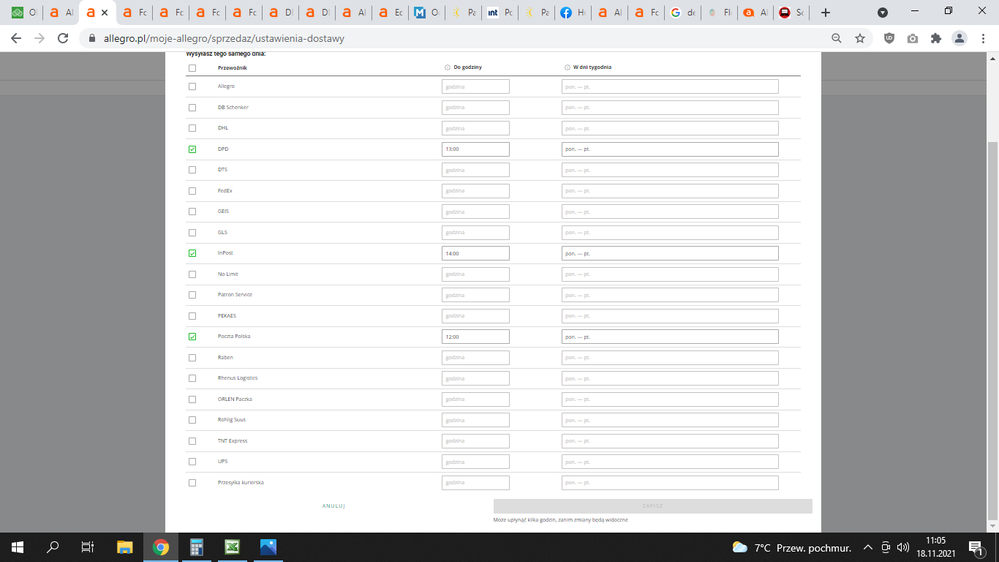Open weekday selector for UPS row
The image size is (999, 562).
(670, 462)
